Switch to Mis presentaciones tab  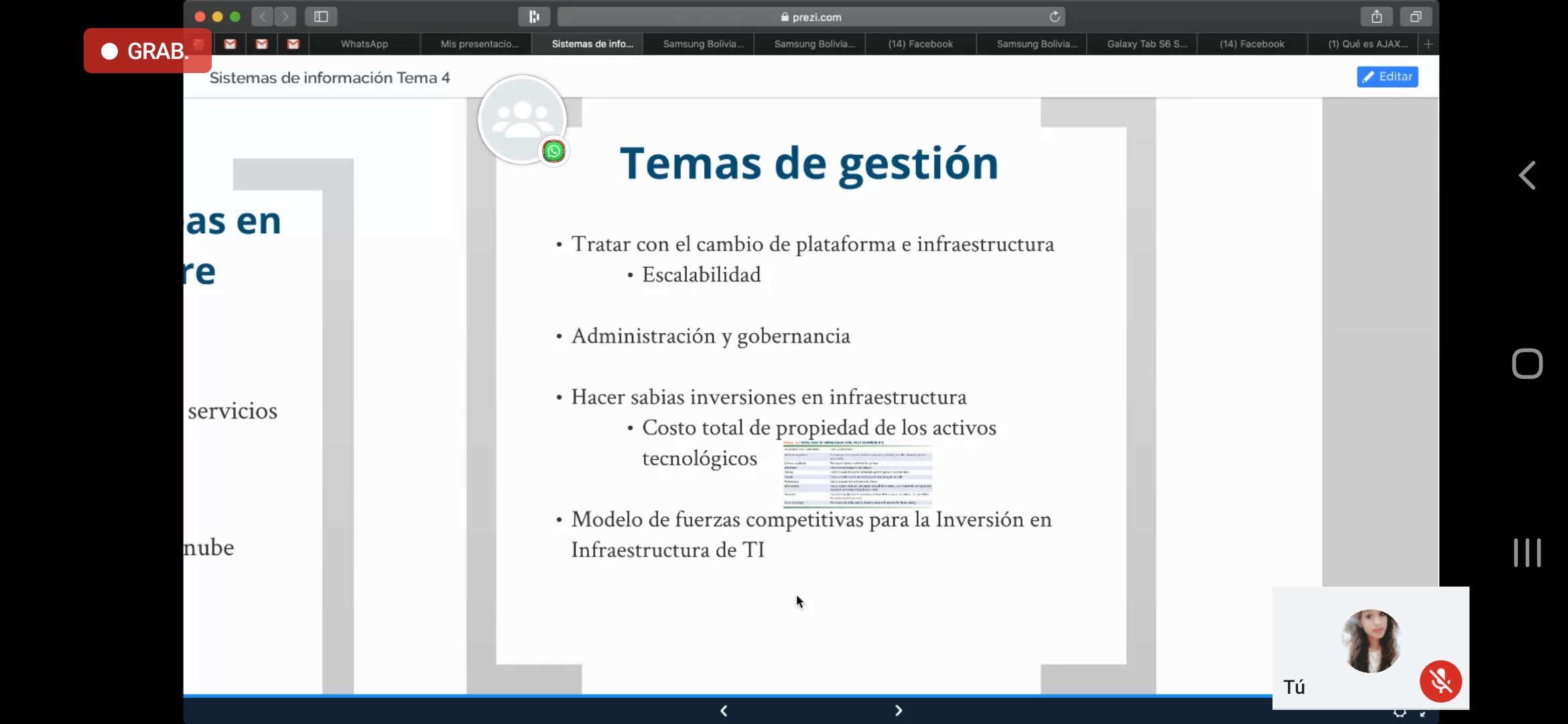[x=479, y=44]
